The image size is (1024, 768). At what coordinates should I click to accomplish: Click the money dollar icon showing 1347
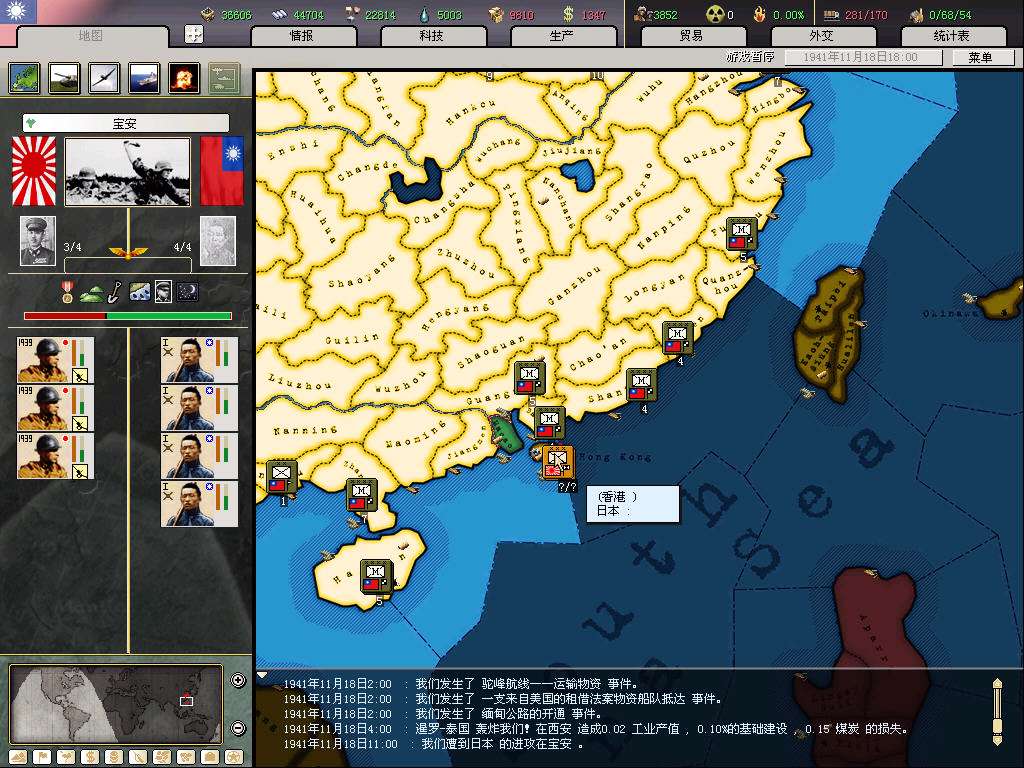click(x=568, y=14)
